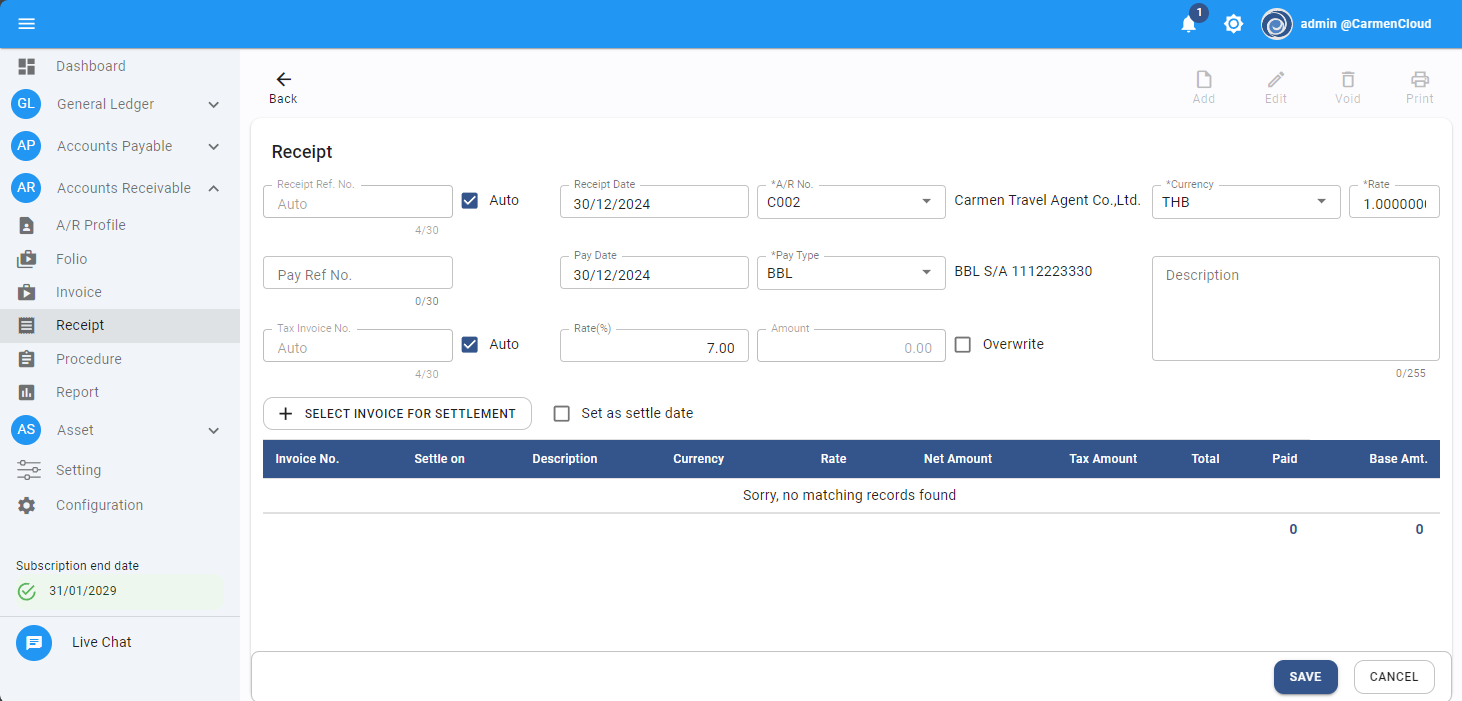
Task: Toggle the brightness theme icon
Action: pos(1234,24)
